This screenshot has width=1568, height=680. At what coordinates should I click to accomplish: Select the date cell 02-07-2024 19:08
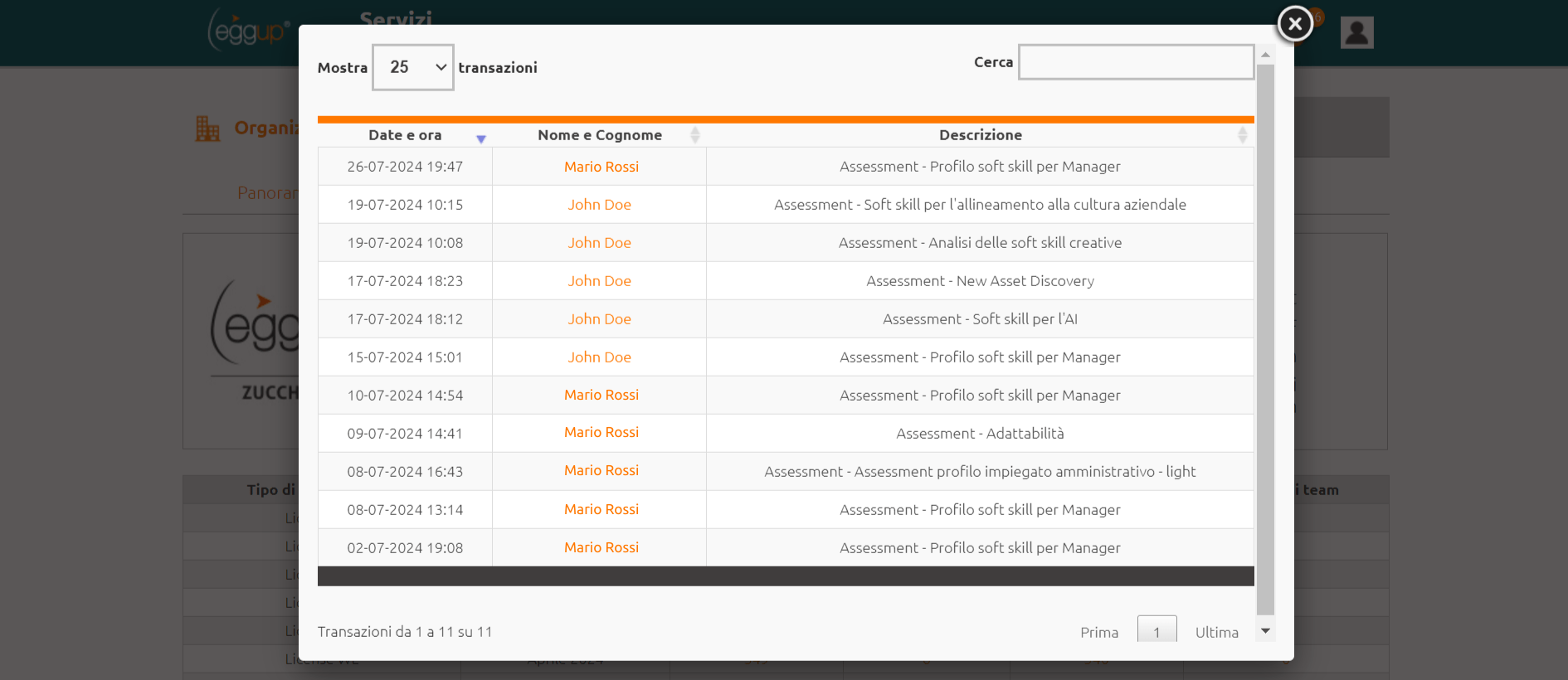(x=405, y=548)
